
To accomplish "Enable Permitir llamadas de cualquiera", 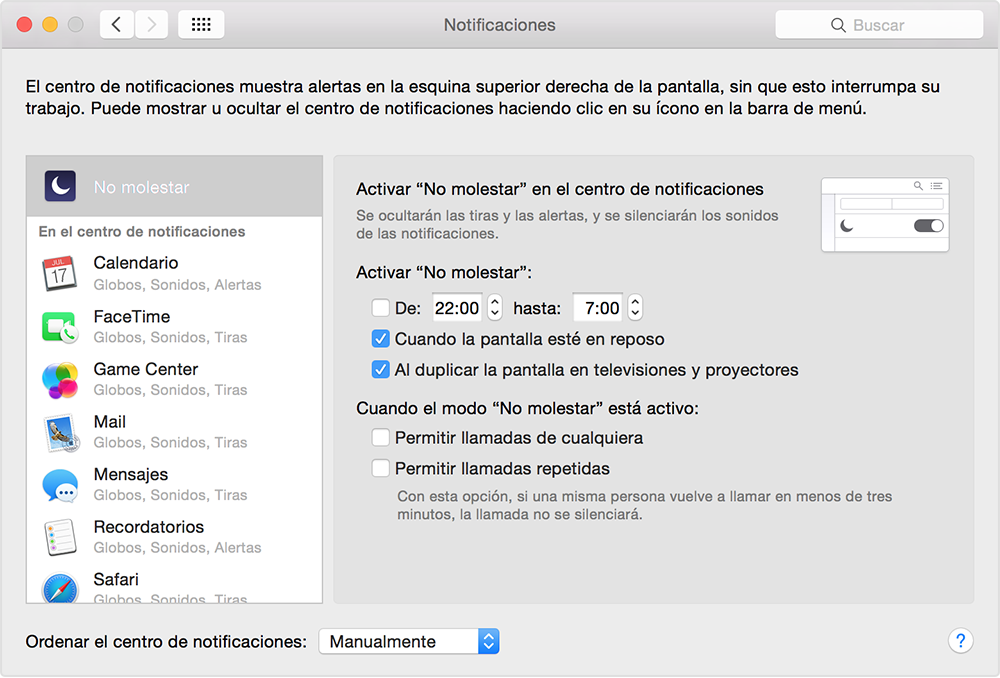I will 380,438.
